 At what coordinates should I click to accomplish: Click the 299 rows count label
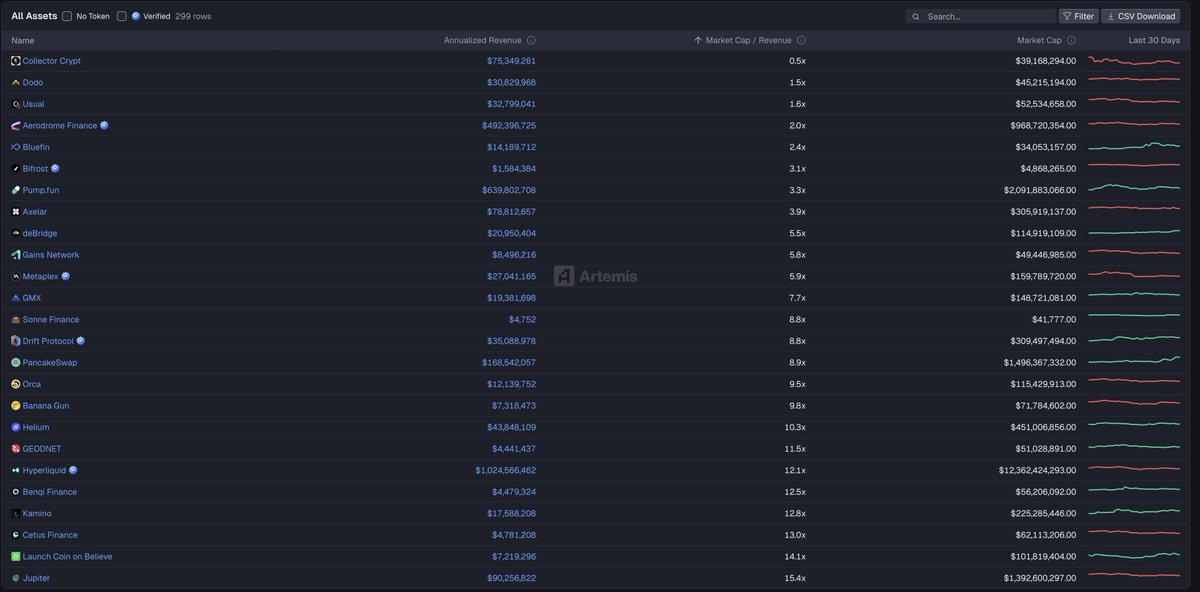pyautogui.click(x=193, y=16)
